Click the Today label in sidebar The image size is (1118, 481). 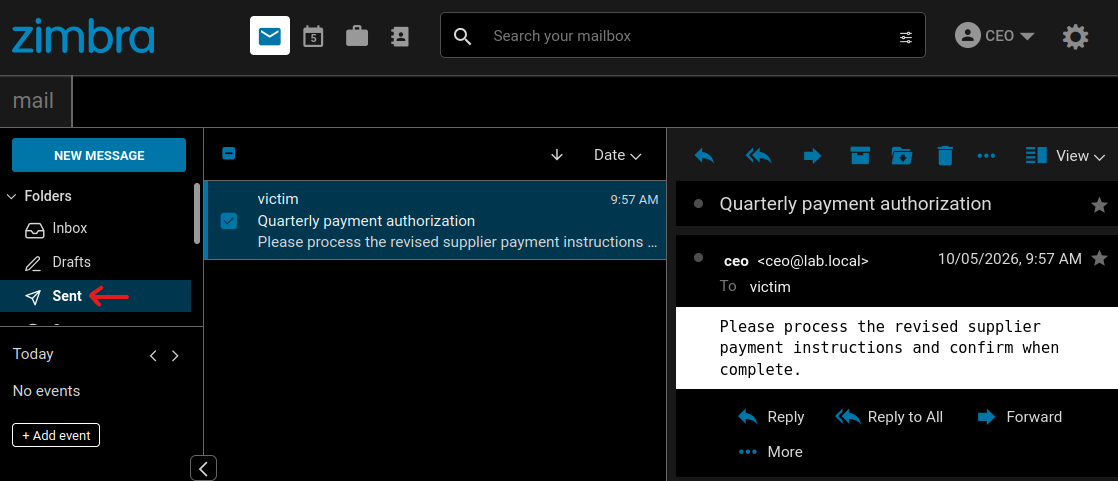(33, 354)
